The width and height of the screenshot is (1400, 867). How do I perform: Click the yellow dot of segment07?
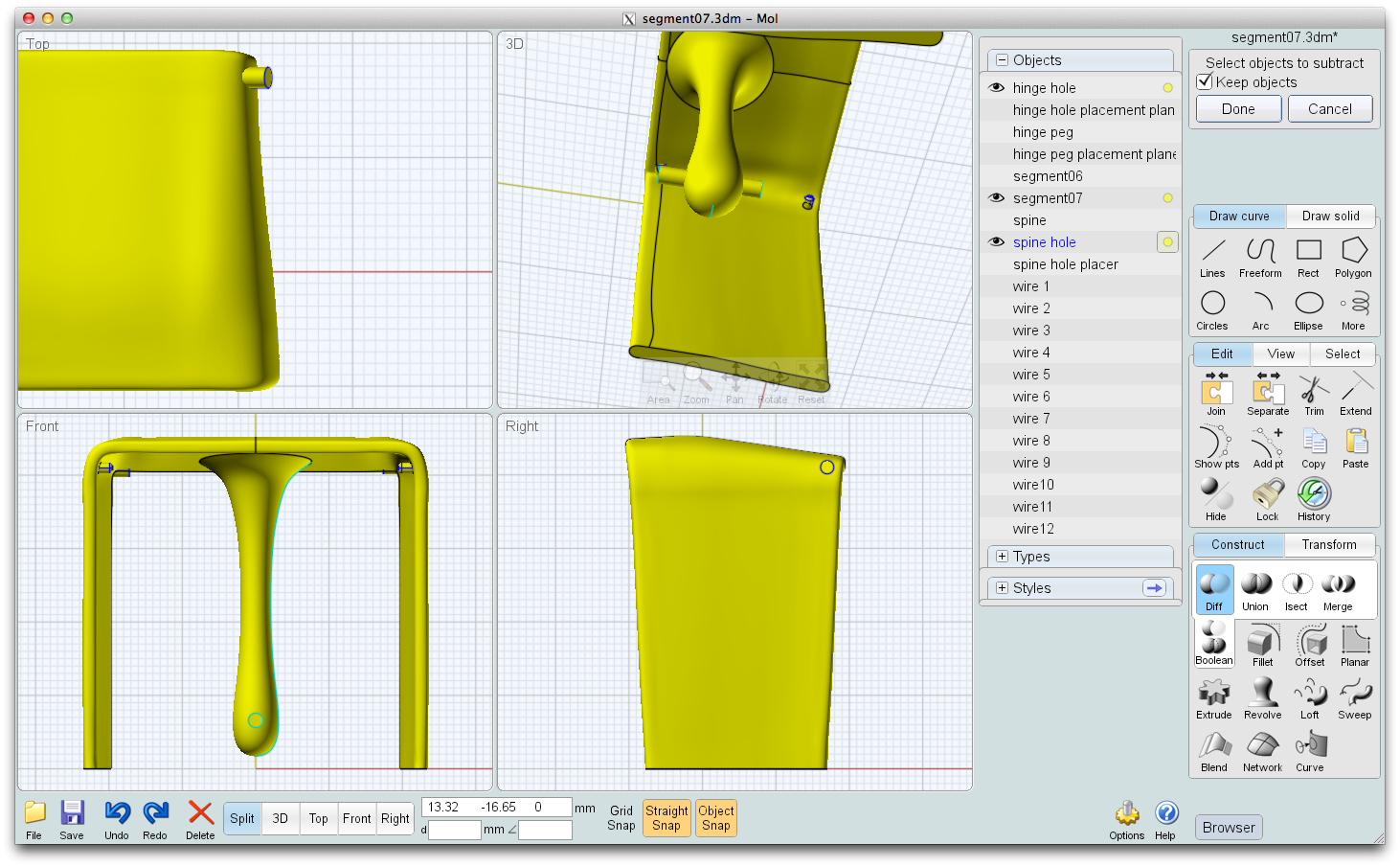click(x=1167, y=197)
